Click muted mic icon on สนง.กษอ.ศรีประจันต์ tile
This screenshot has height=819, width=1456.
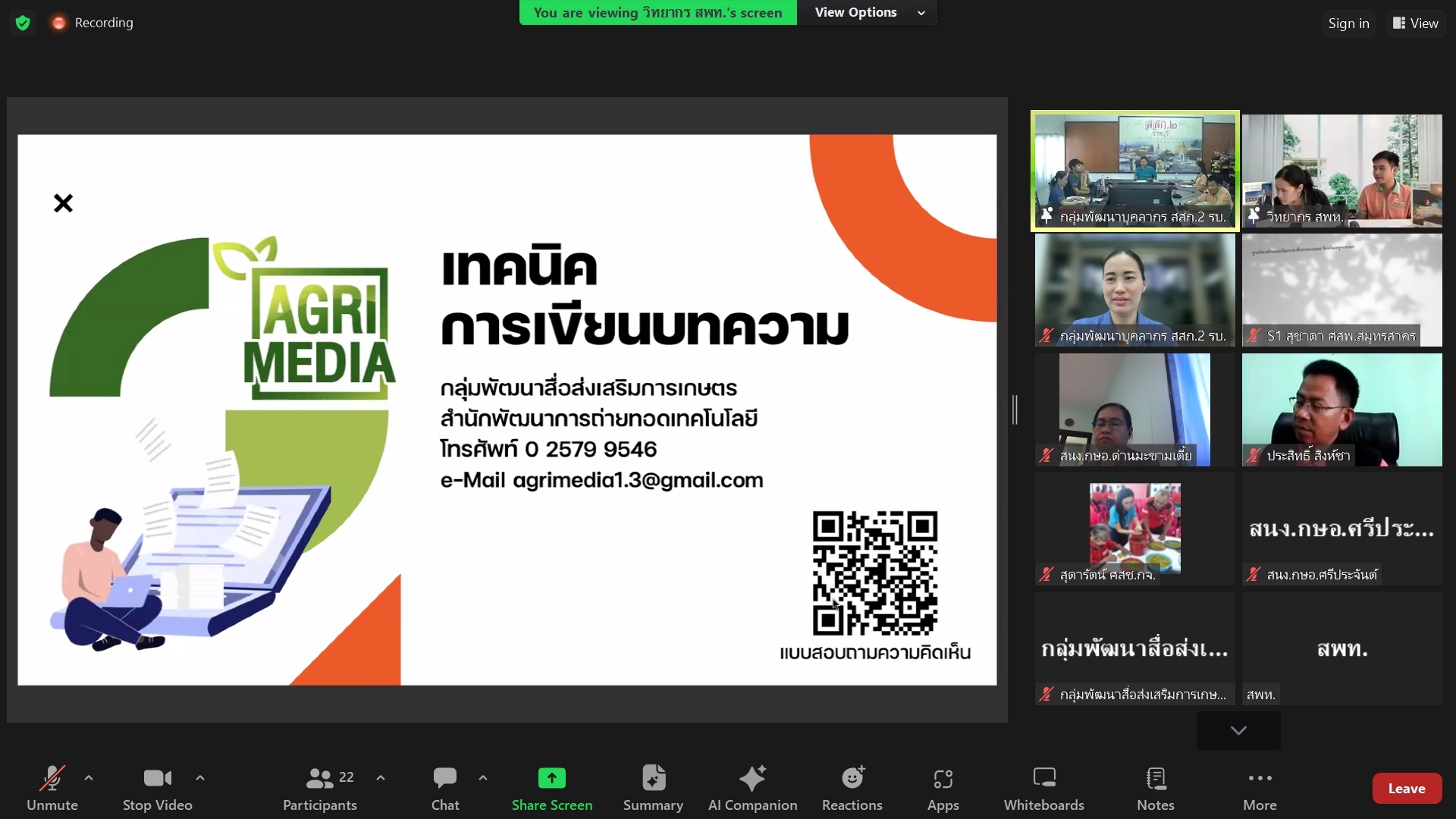click(x=1254, y=575)
